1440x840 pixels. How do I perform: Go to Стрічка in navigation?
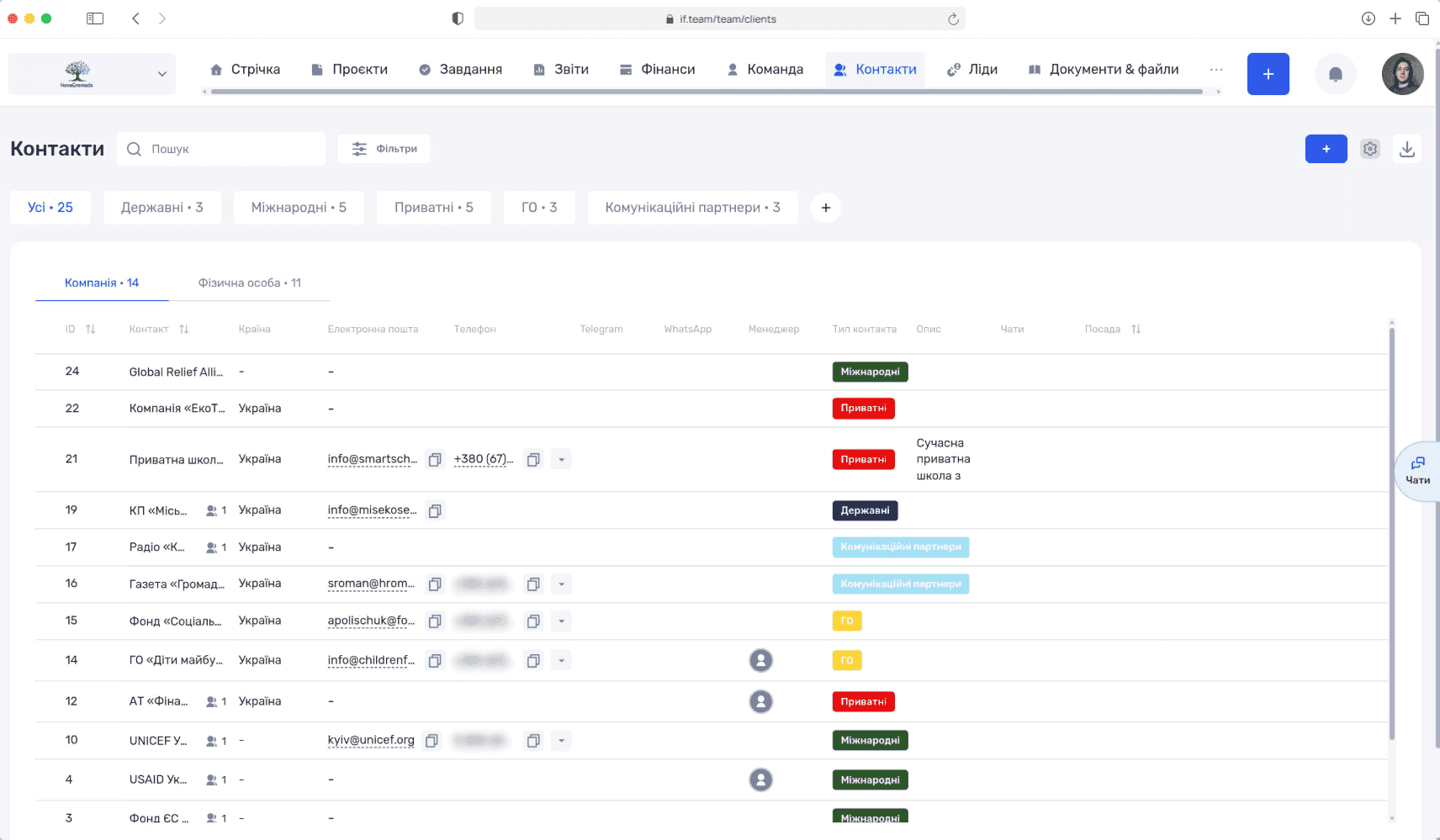click(x=245, y=70)
